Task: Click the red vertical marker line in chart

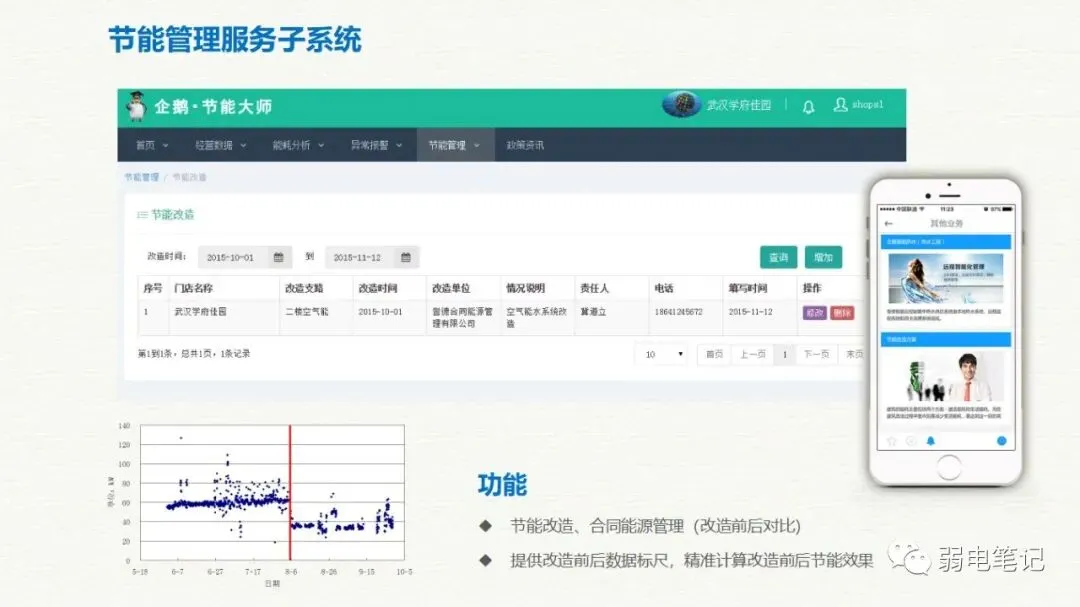Action: (x=290, y=492)
